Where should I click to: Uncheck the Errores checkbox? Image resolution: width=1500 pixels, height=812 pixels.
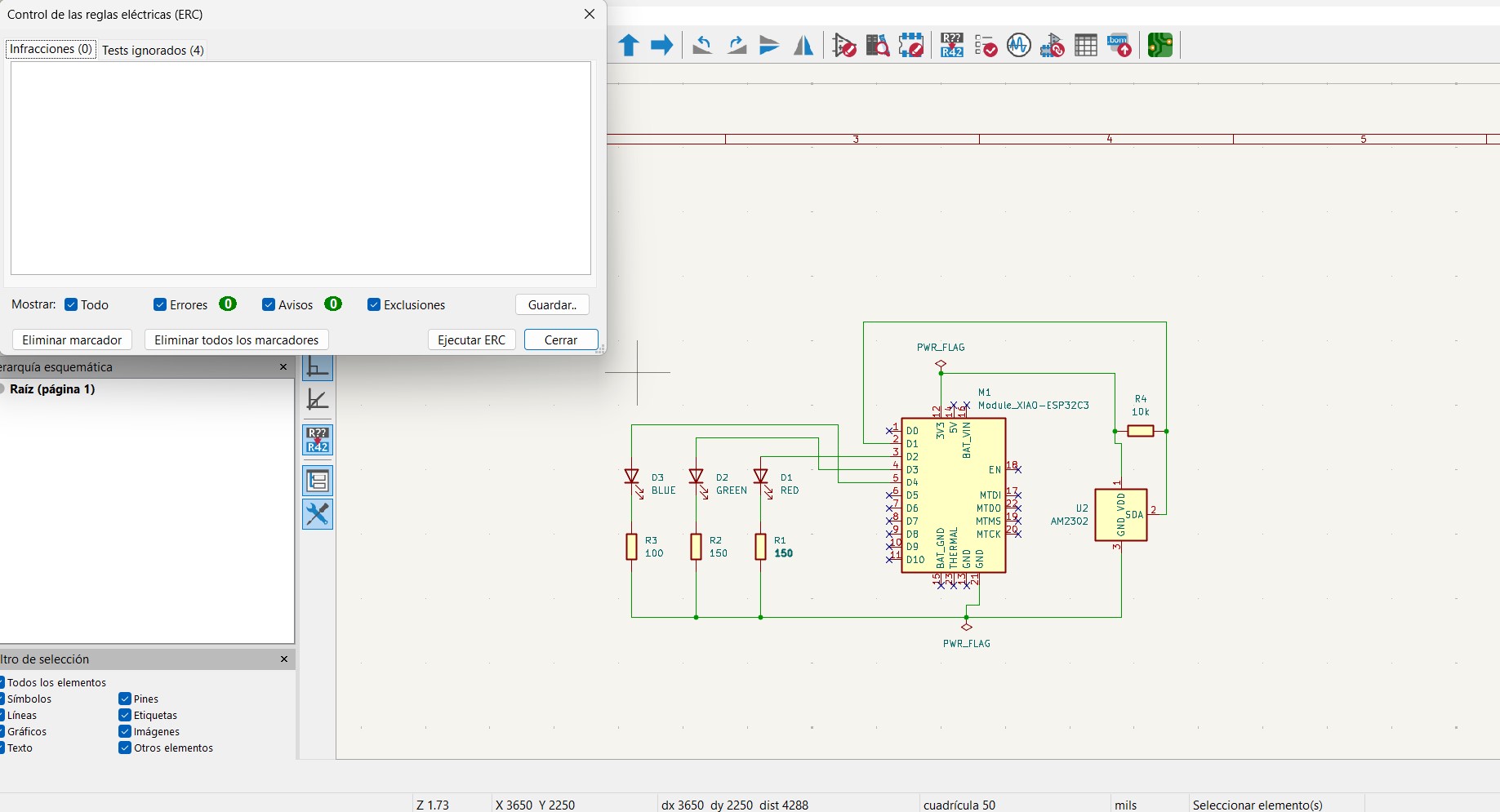click(160, 305)
